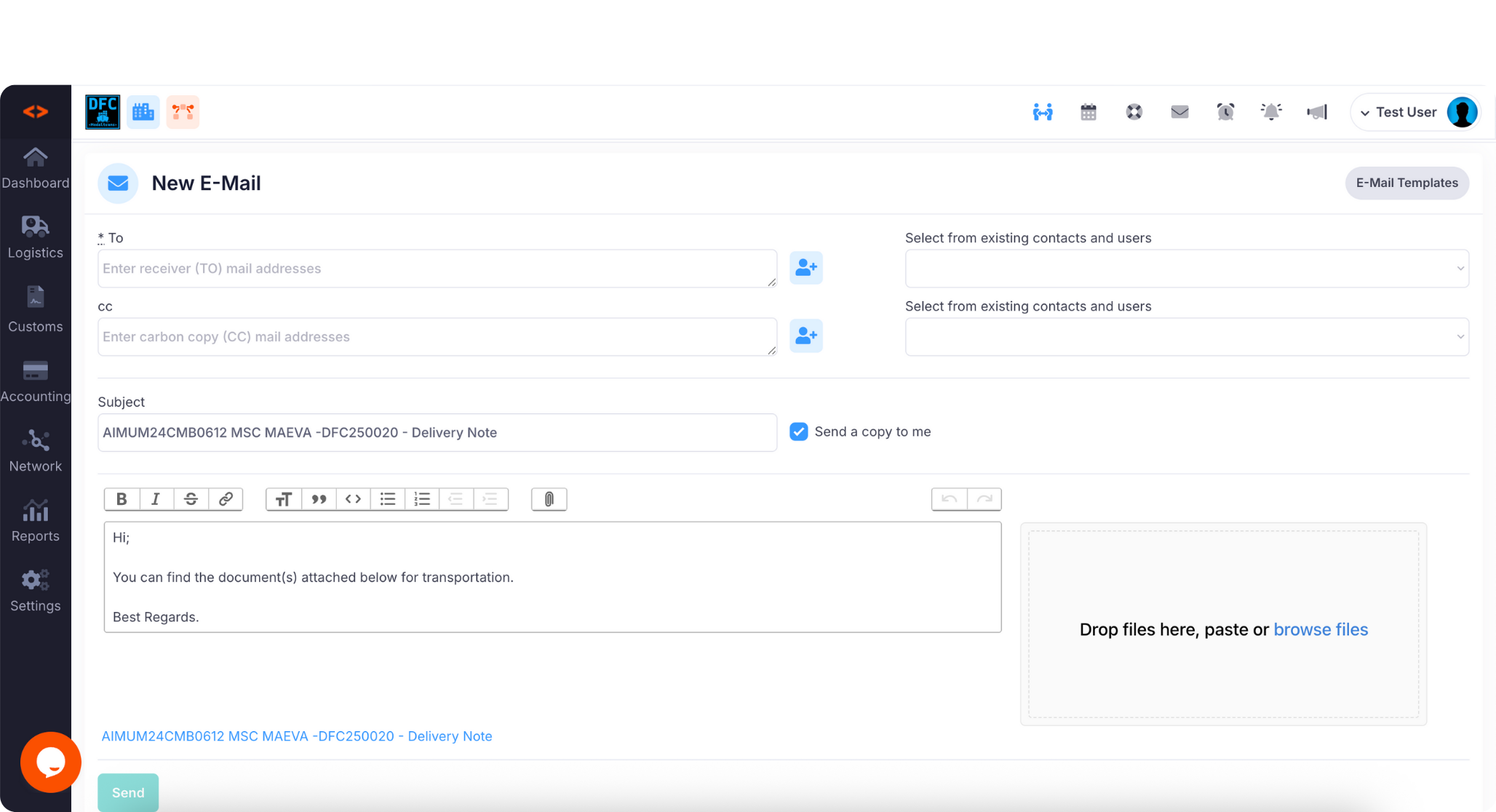Expand the CC contacts dropdown
Screen dimensions: 1496x812
tap(1187, 337)
